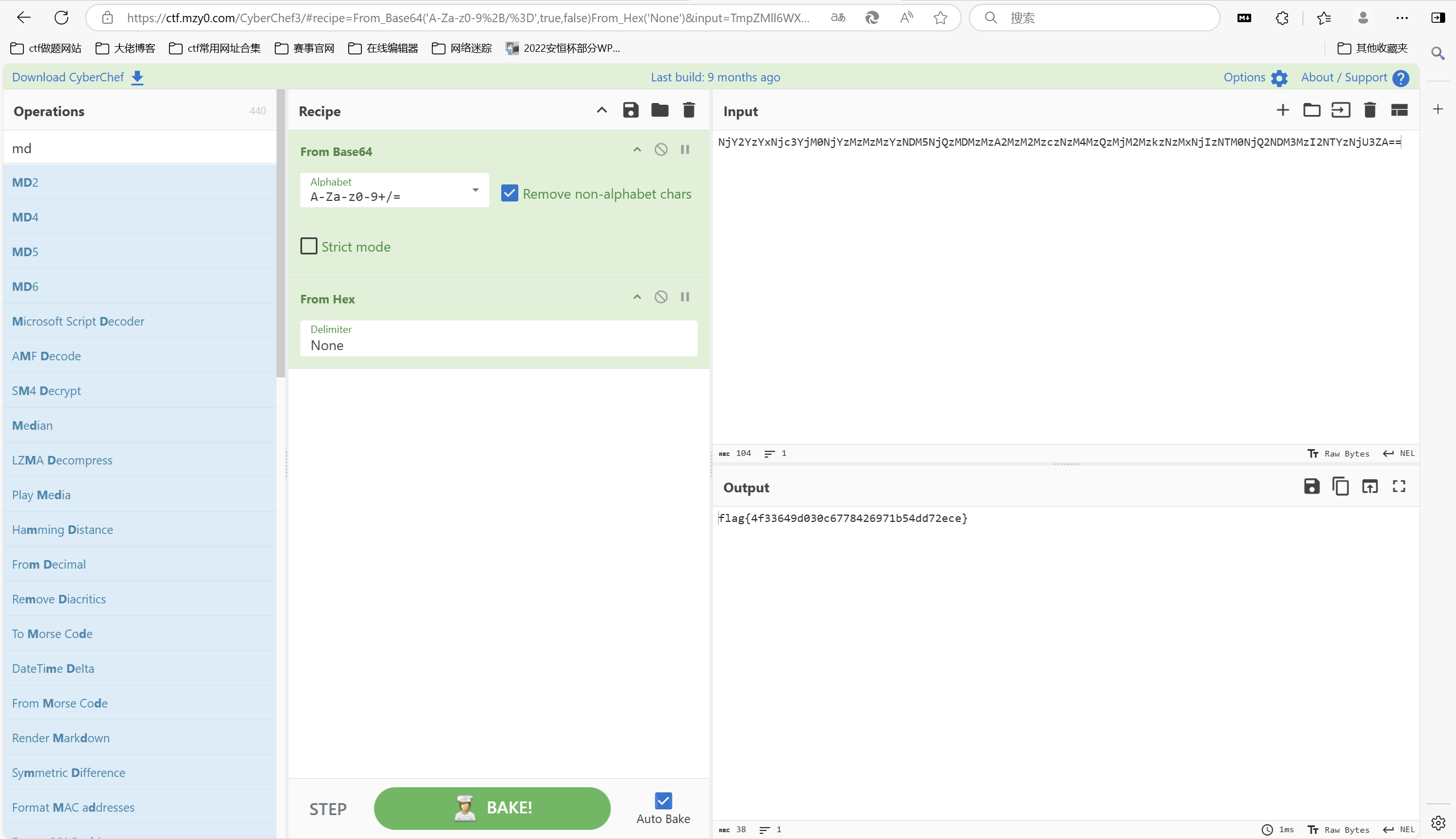Viewport: 1456px width, 839px height.
Task: Save the recipe with the floppy icon
Action: coord(630,110)
